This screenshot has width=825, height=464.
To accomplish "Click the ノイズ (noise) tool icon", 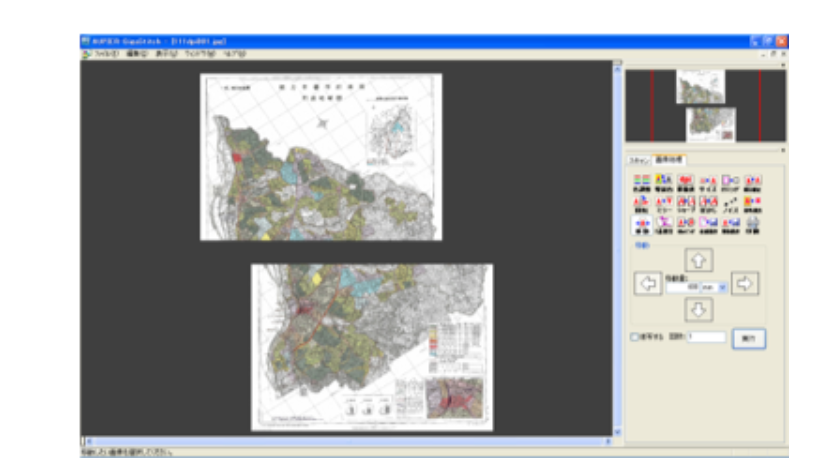I will coord(730,203).
